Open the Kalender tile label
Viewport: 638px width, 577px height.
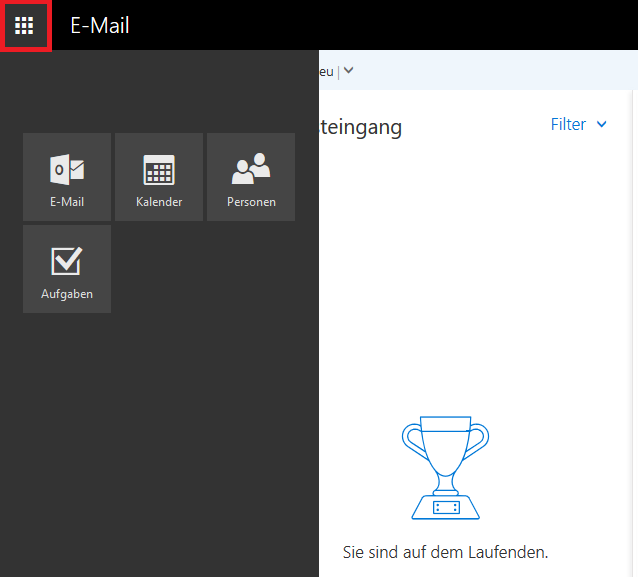point(159,202)
